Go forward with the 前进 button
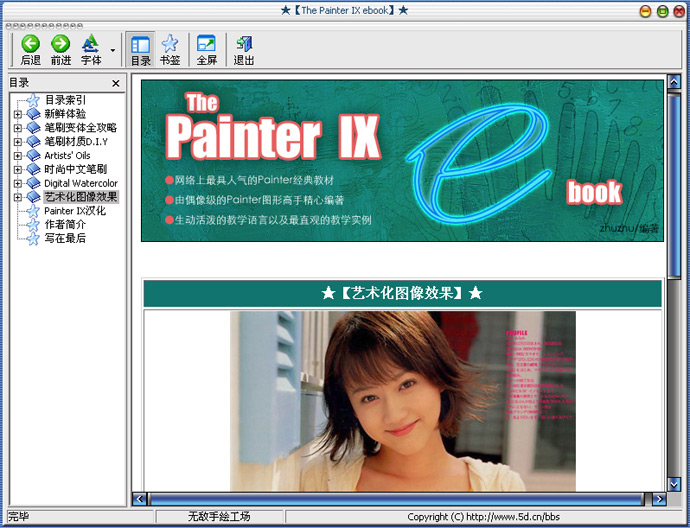Viewport: 690px width, 528px height. point(61,50)
